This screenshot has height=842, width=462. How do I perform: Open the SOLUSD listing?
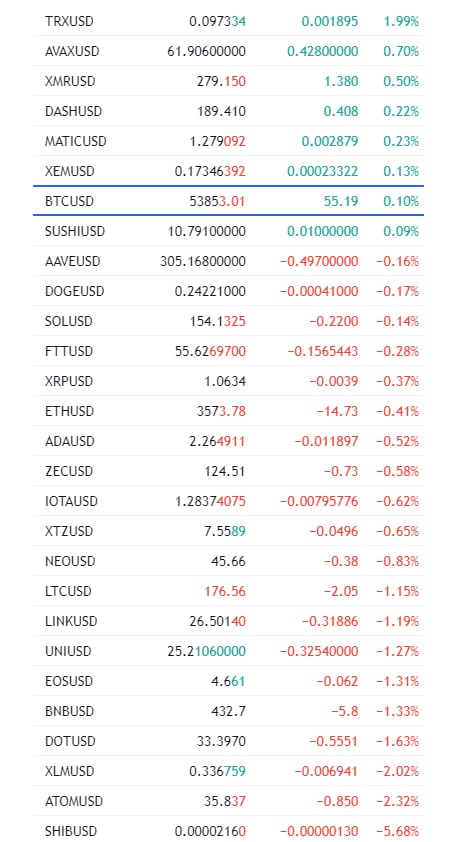[x=69, y=322]
